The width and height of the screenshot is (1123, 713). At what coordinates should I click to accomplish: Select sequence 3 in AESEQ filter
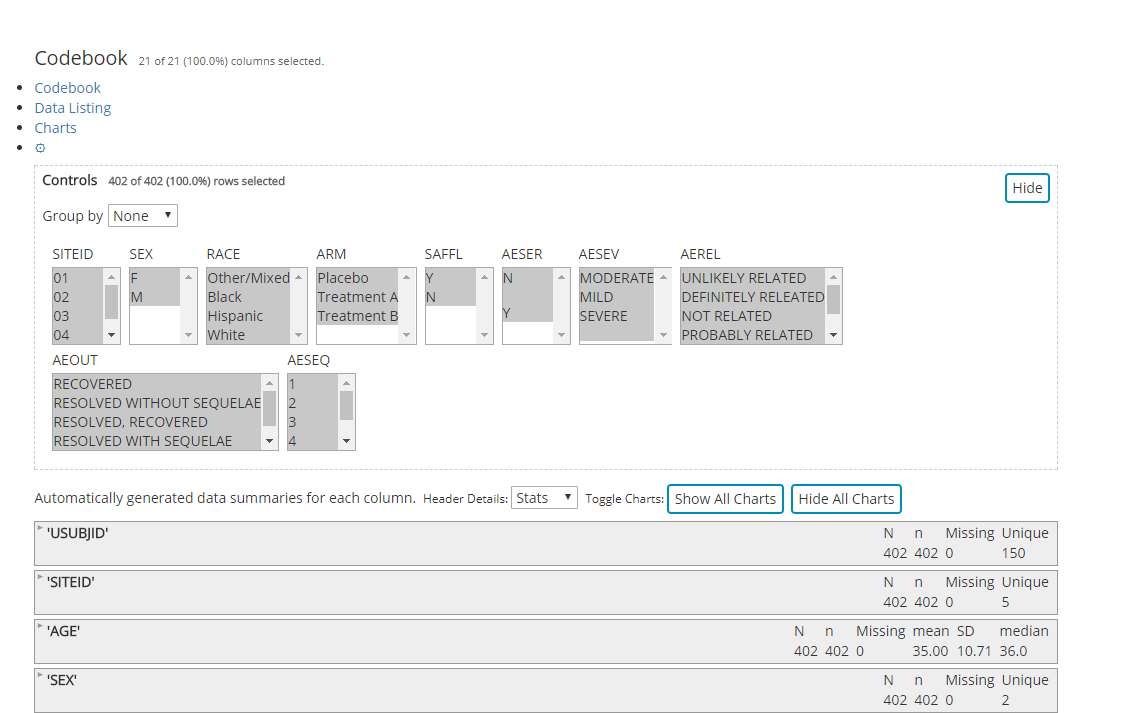(x=312, y=422)
